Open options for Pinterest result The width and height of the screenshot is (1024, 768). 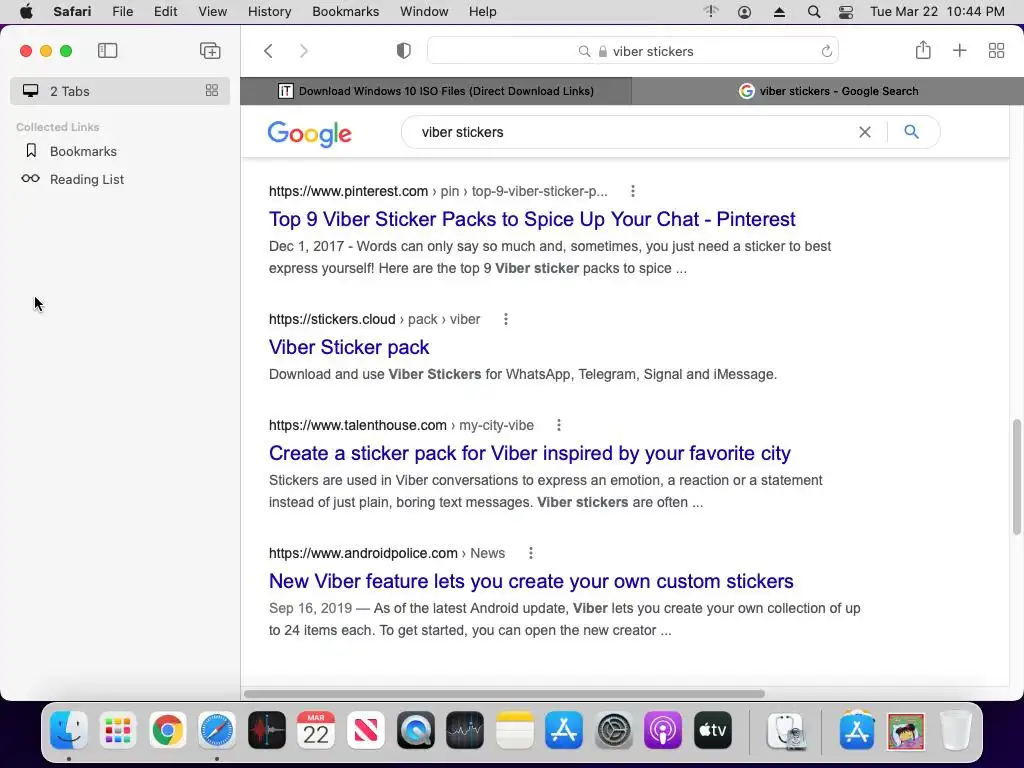[632, 191]
